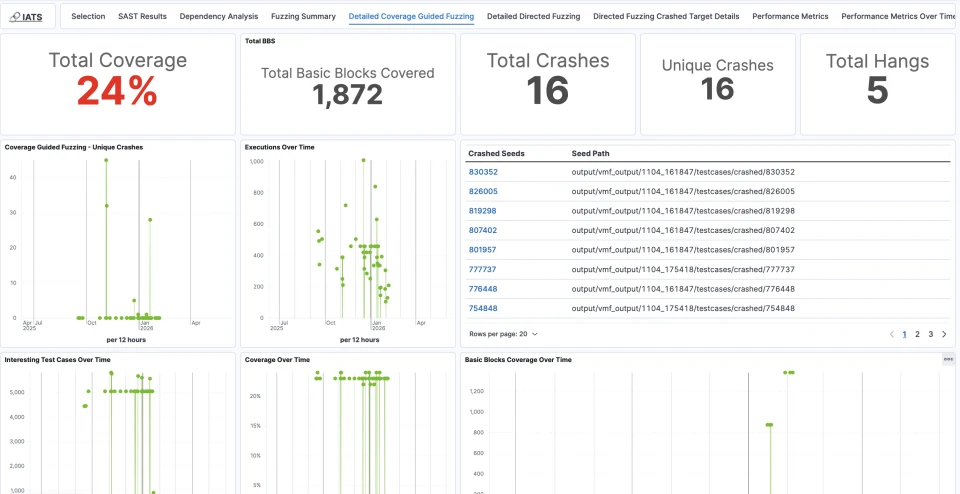Click the Total Crashes panel
The width and height of the screenshot is (960, 494).
point(548,84)
